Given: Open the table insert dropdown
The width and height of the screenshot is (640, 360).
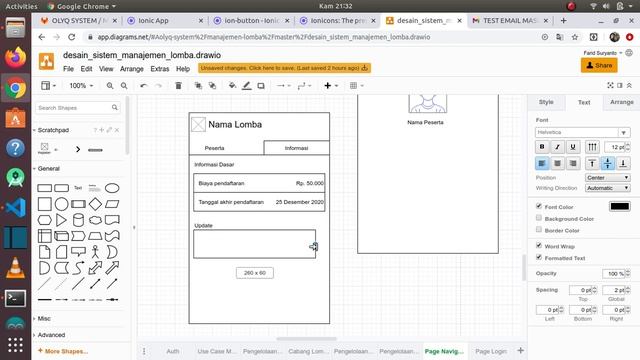Looking at the screenshot, I should [356, 86].
